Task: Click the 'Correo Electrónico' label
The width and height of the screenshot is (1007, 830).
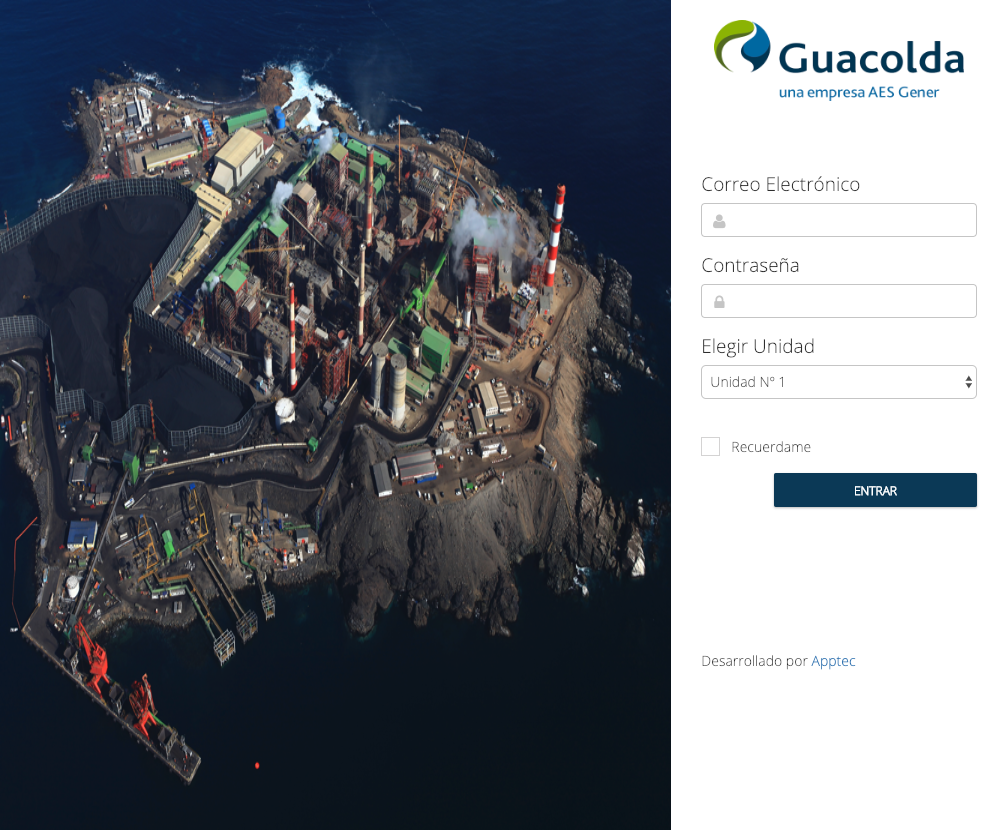Action: tap(780, 184)
